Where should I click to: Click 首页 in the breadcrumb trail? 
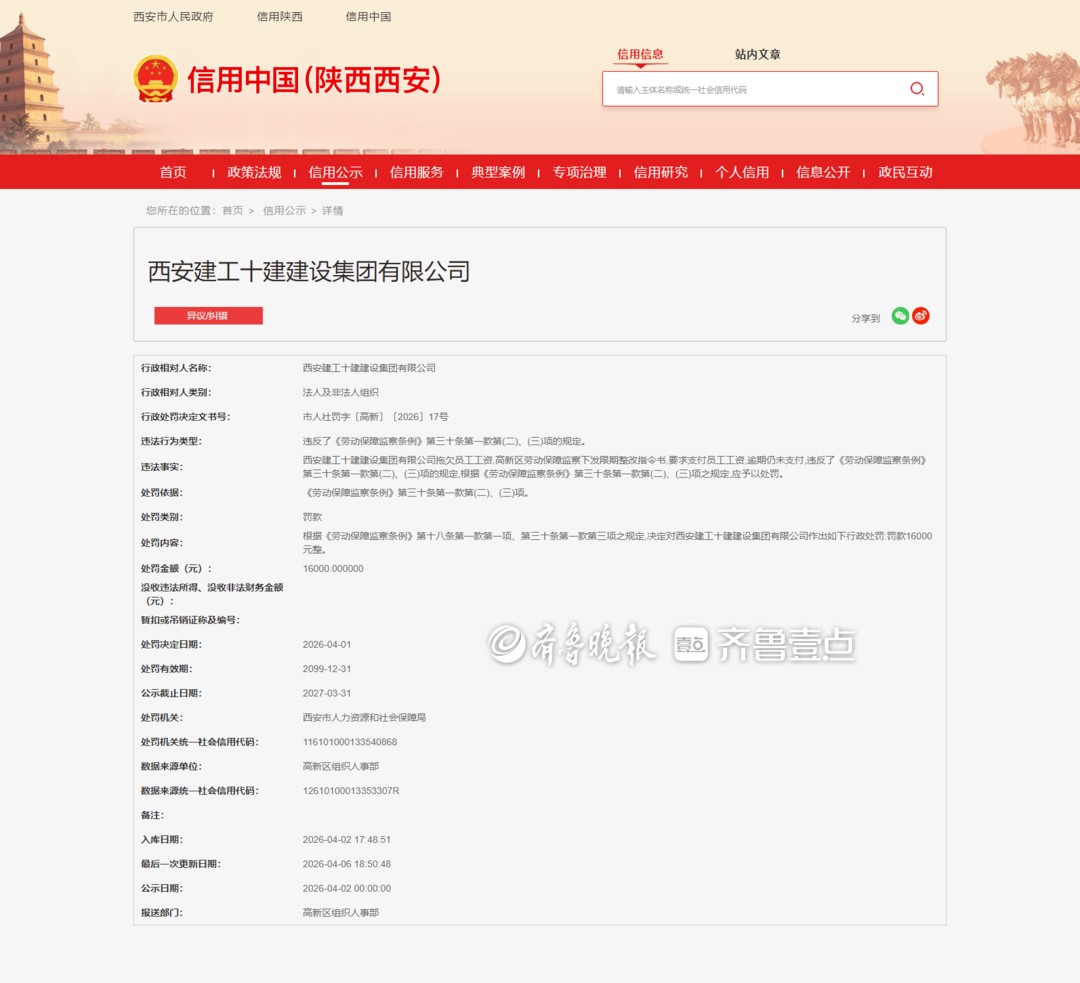pos(232,211)
